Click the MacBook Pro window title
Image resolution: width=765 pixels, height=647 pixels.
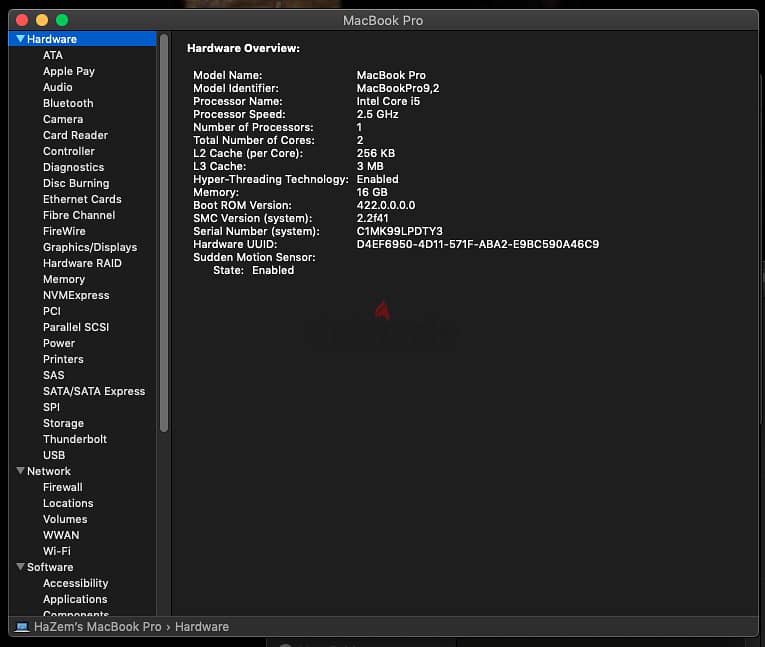pos(383,20)
